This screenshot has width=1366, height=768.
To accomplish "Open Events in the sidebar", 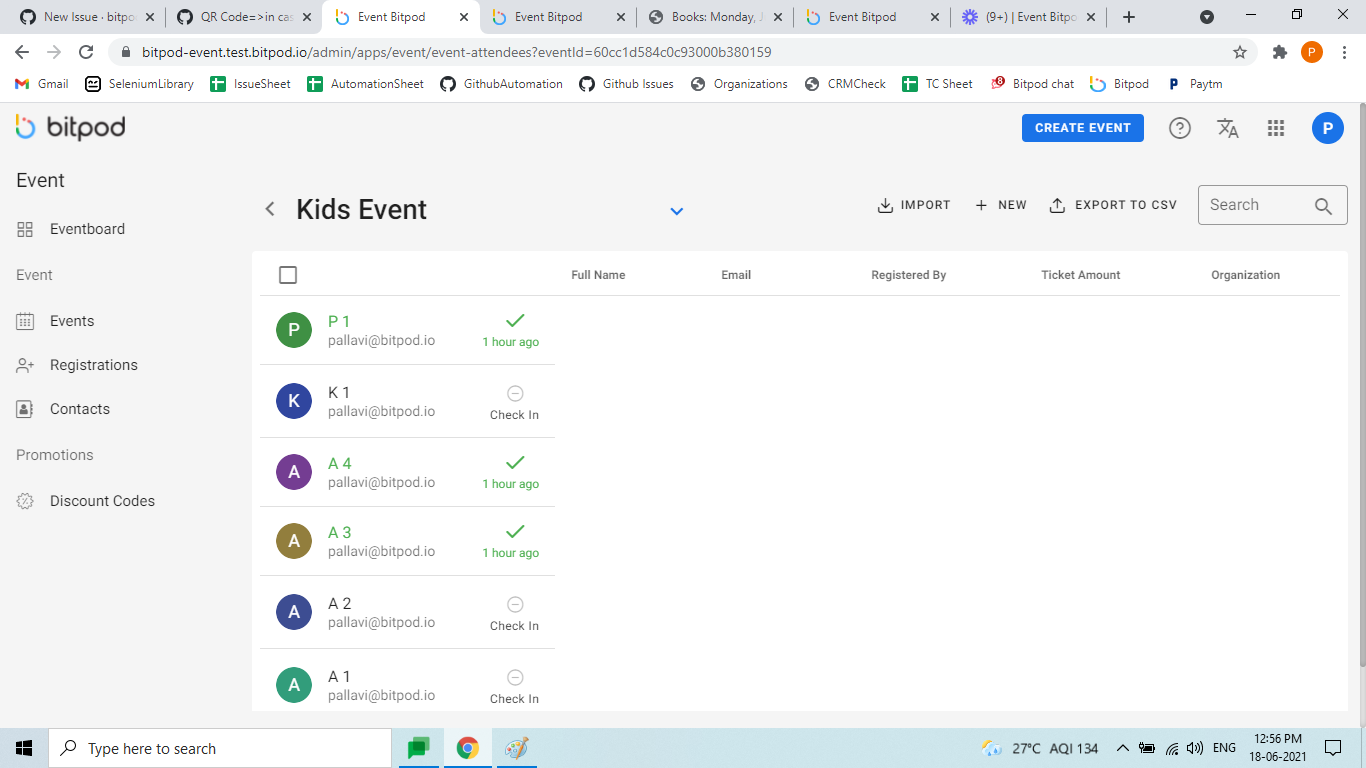I will (72, 321).
